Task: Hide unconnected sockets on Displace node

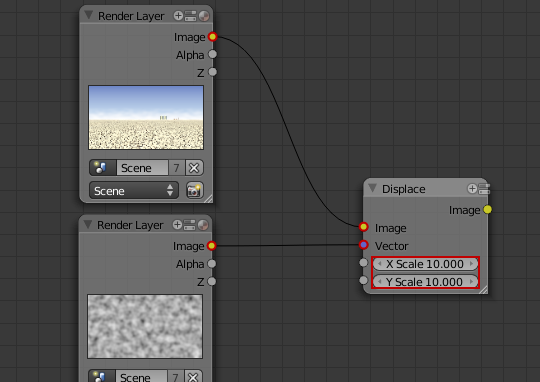Action: pos(472,188)
